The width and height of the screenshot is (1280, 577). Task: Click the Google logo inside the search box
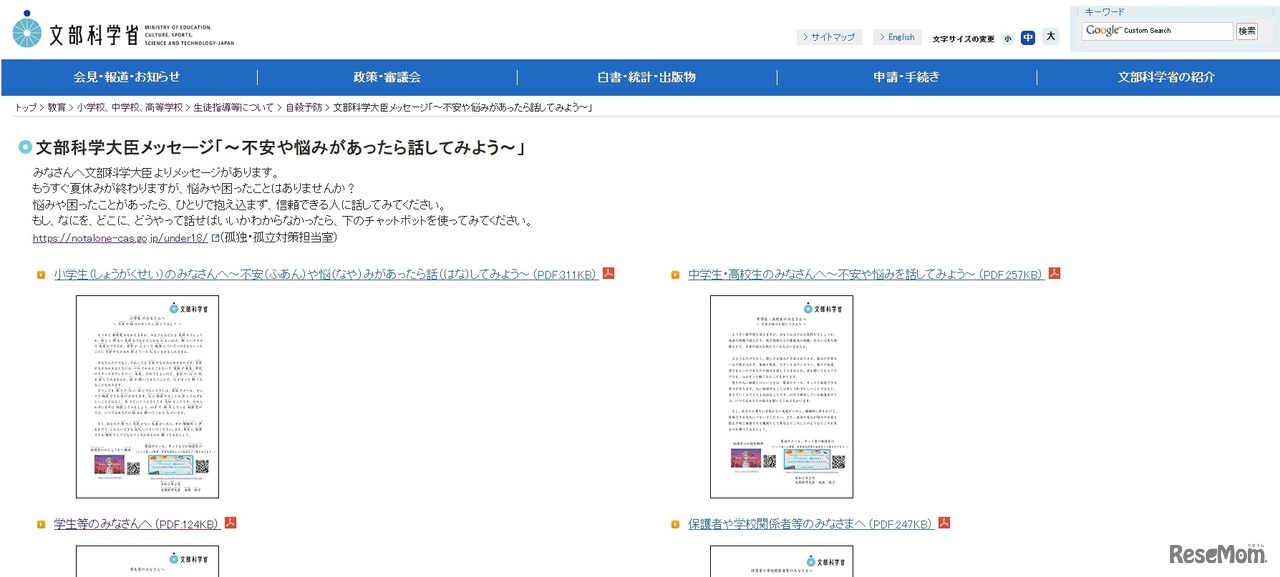coord(1101,30)
